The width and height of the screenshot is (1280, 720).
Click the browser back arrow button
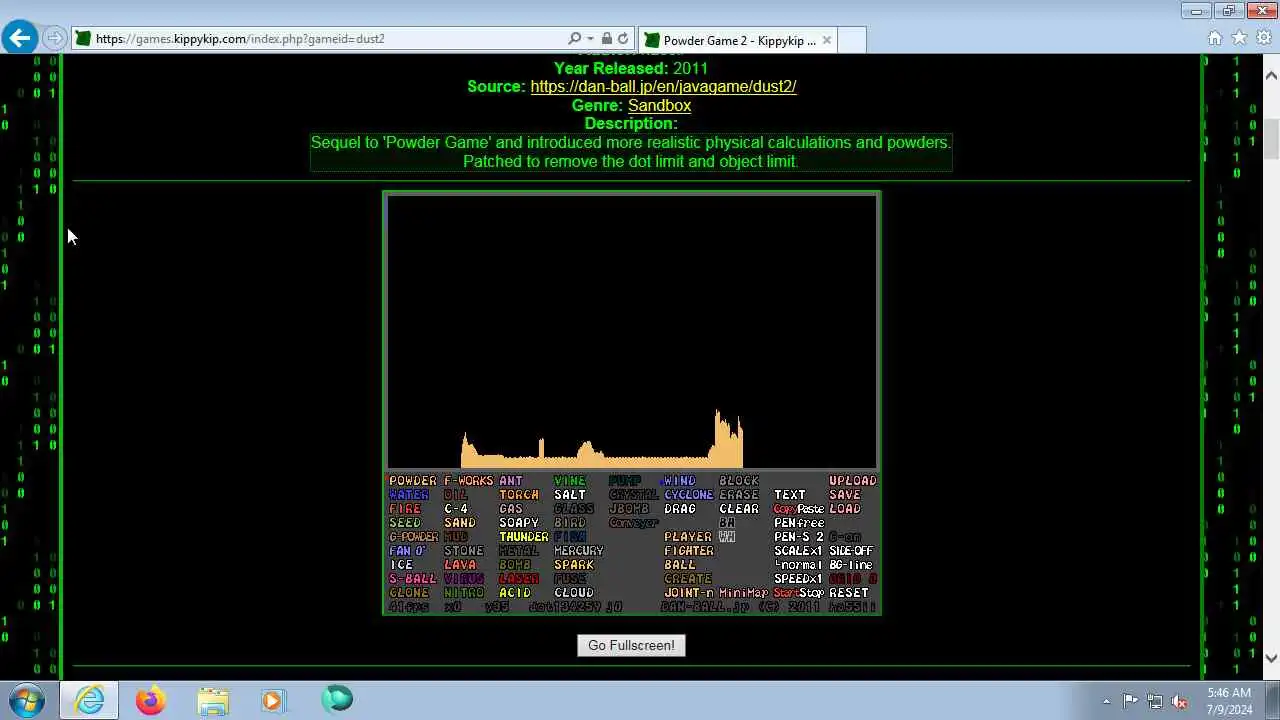[x=20, y=39]
